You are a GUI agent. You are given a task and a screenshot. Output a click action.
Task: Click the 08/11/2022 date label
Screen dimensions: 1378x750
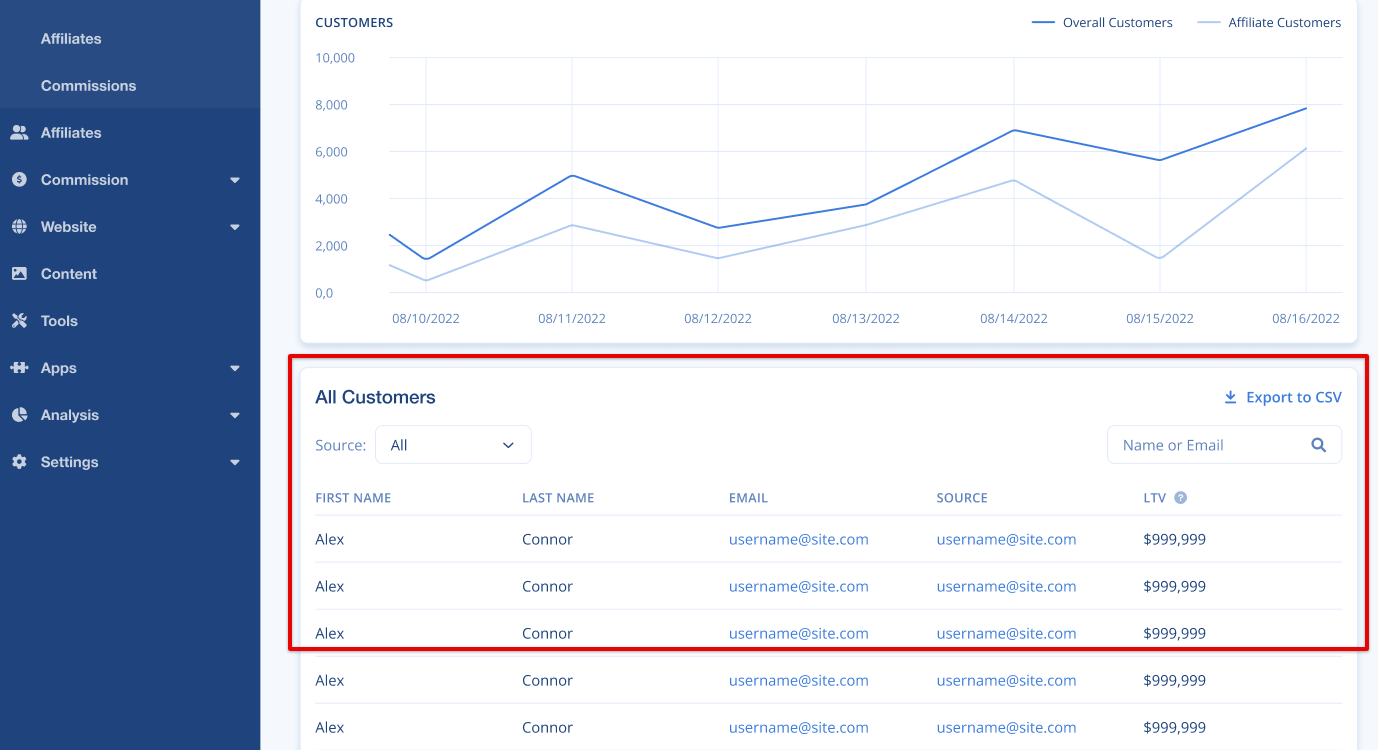tap(572, 319)
